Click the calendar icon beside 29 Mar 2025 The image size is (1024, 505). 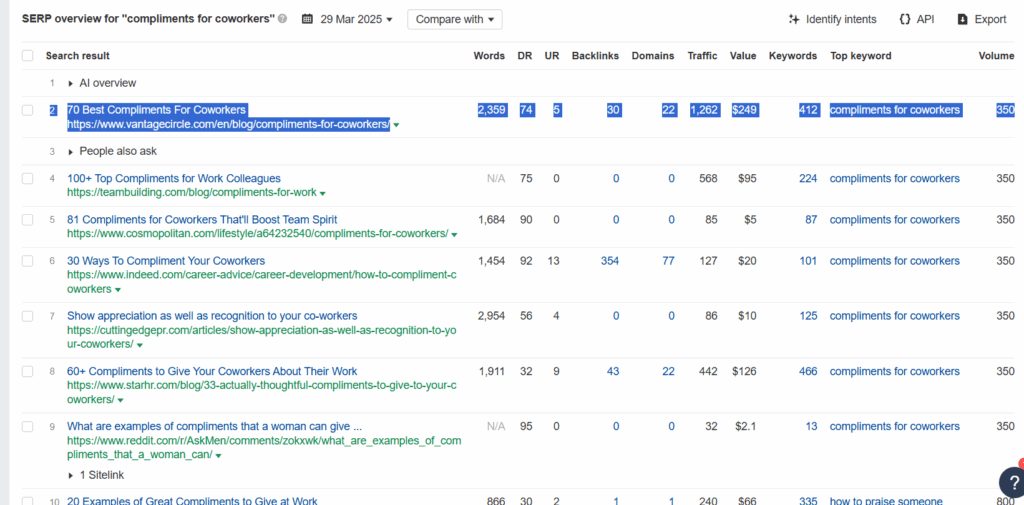pos(307,19)
